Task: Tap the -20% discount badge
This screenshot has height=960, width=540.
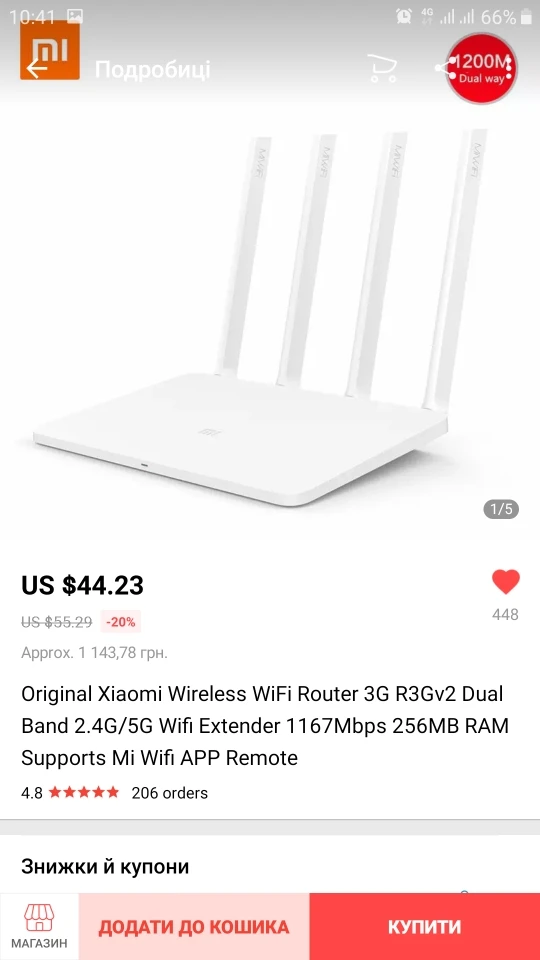Action: pos(121,622)
